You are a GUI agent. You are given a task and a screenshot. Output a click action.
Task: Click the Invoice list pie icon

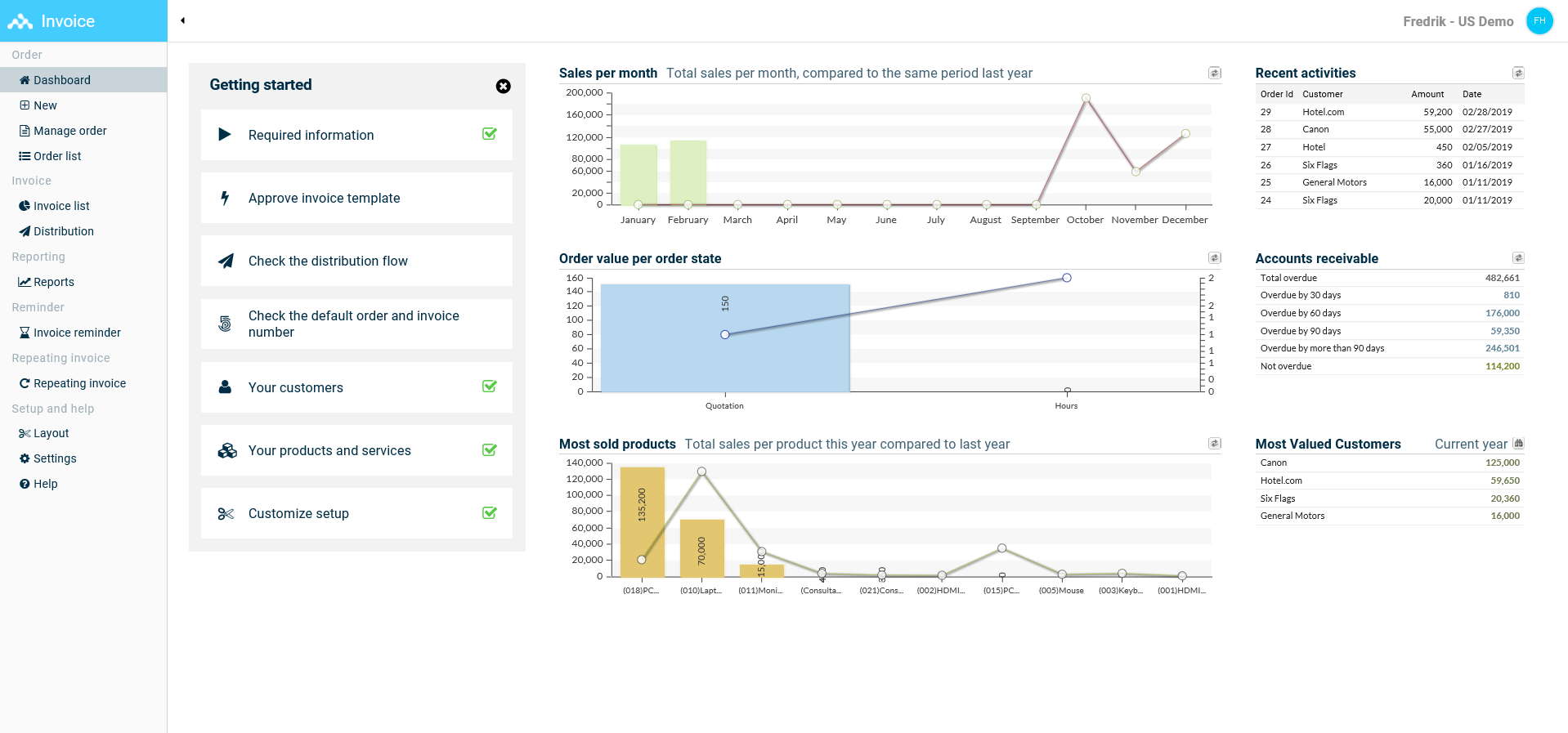click(25, 206)
